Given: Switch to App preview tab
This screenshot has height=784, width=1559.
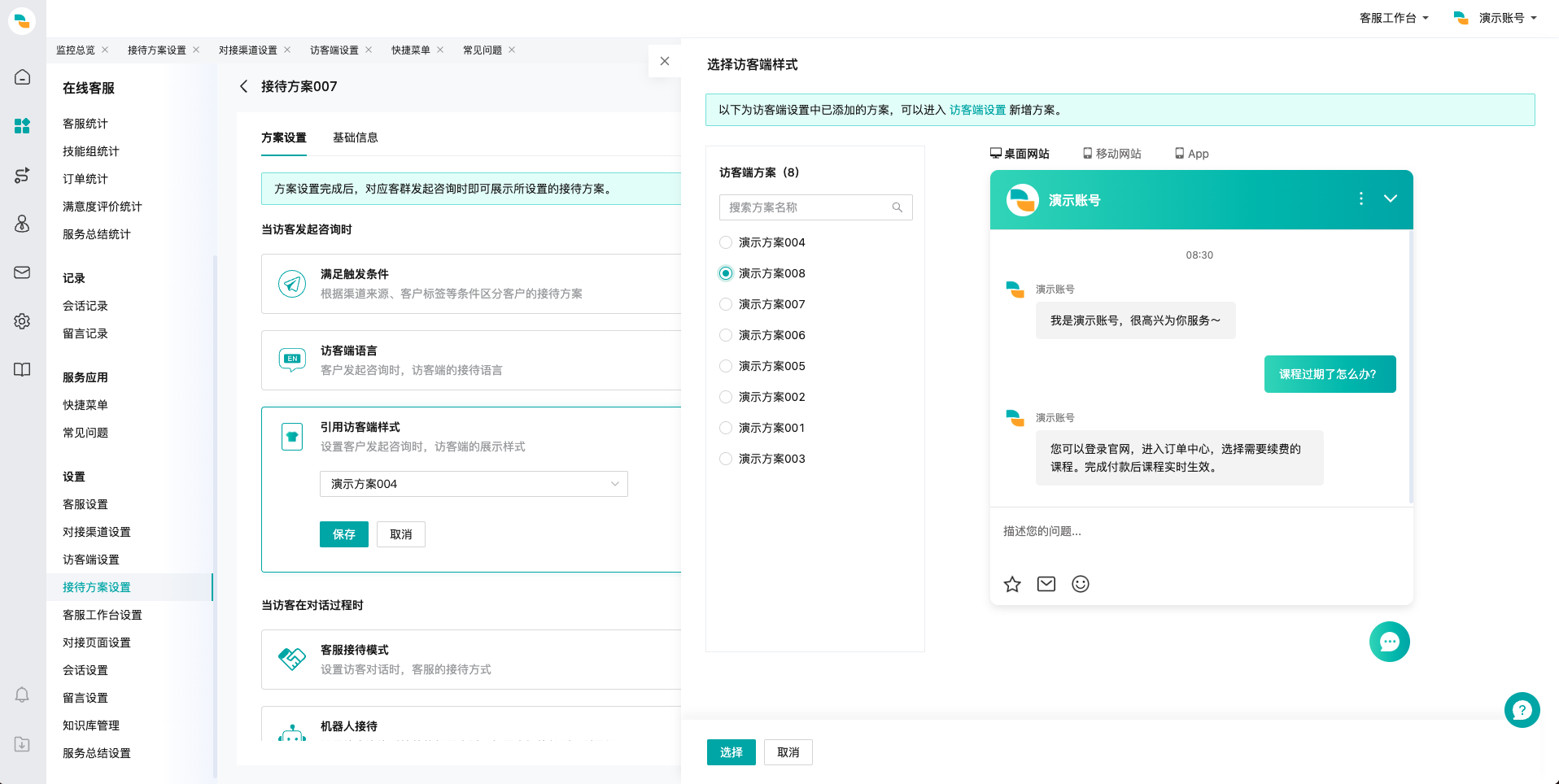Looking at the screenshot, I should 1191,154.
